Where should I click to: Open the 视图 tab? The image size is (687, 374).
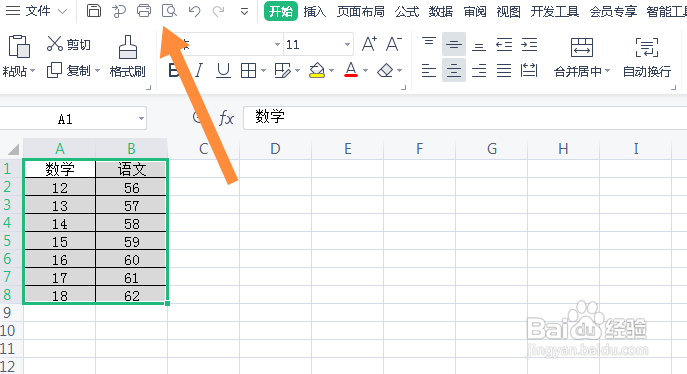(508, 11)
